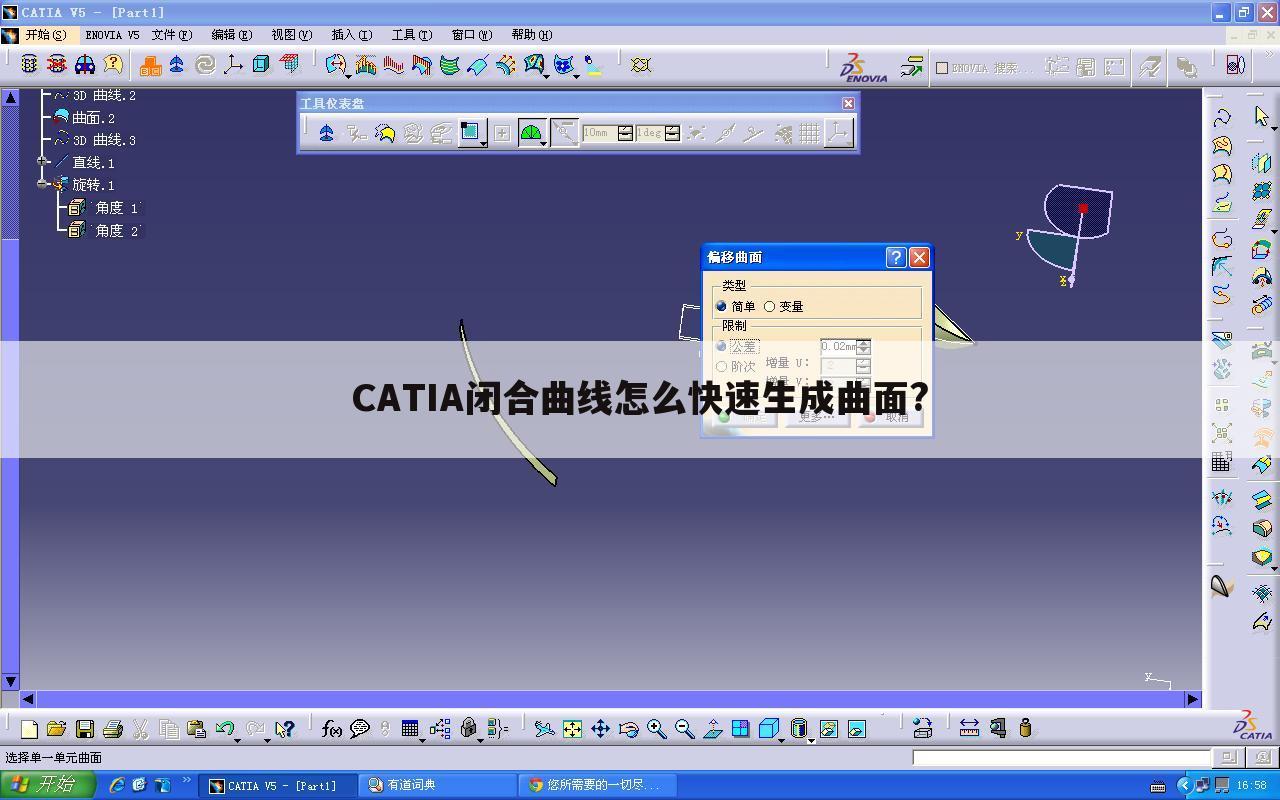1280x800 pixels.
Task: Click the Print icon
Action: [x=113, y=729]
